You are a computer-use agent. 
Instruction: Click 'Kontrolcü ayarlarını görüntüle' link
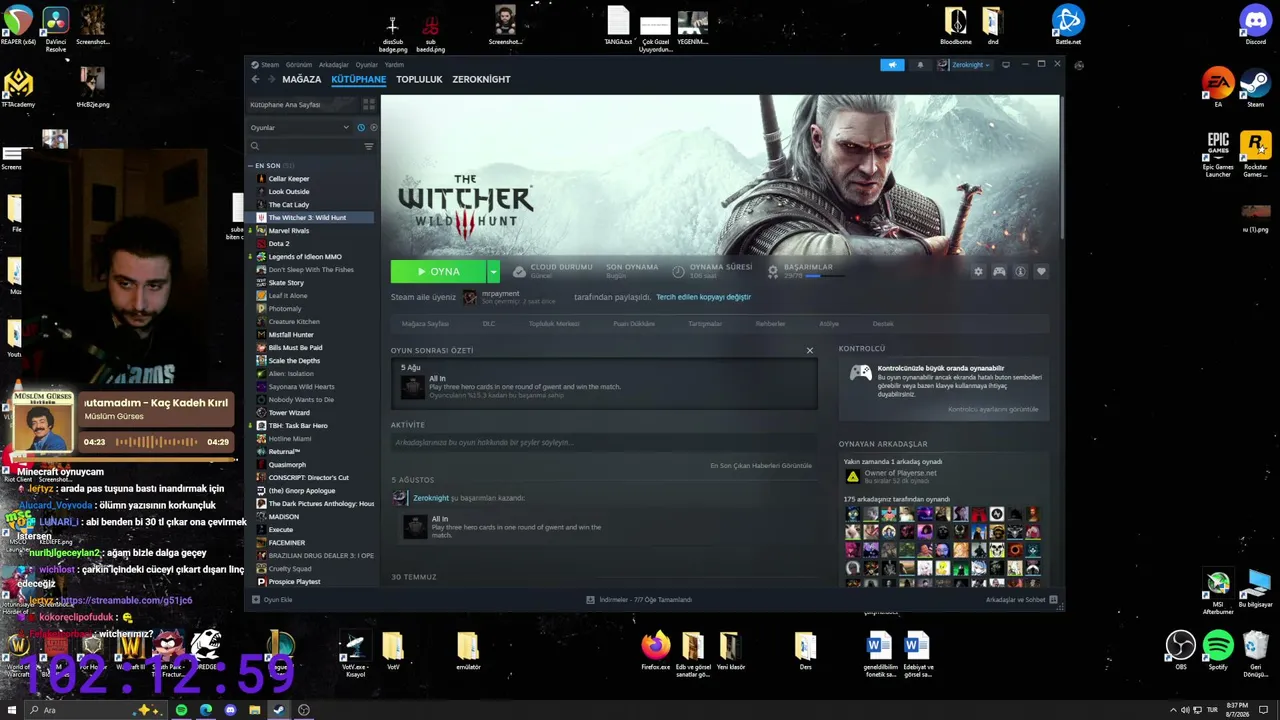click(993, 409)
